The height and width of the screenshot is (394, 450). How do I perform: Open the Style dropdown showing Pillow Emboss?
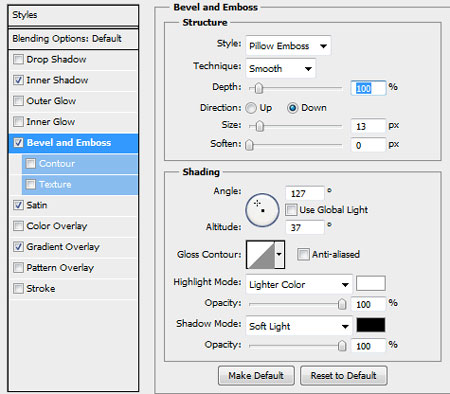(x=288, y=46)
